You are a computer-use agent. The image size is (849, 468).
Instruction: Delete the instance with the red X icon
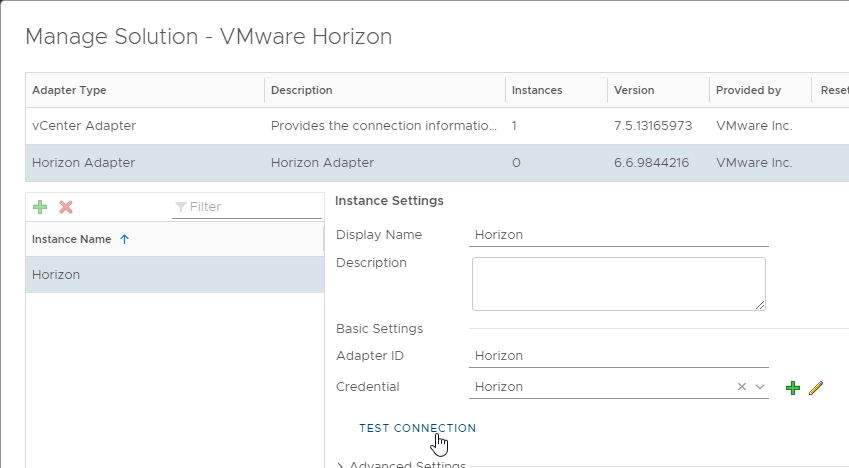point(66,207)
